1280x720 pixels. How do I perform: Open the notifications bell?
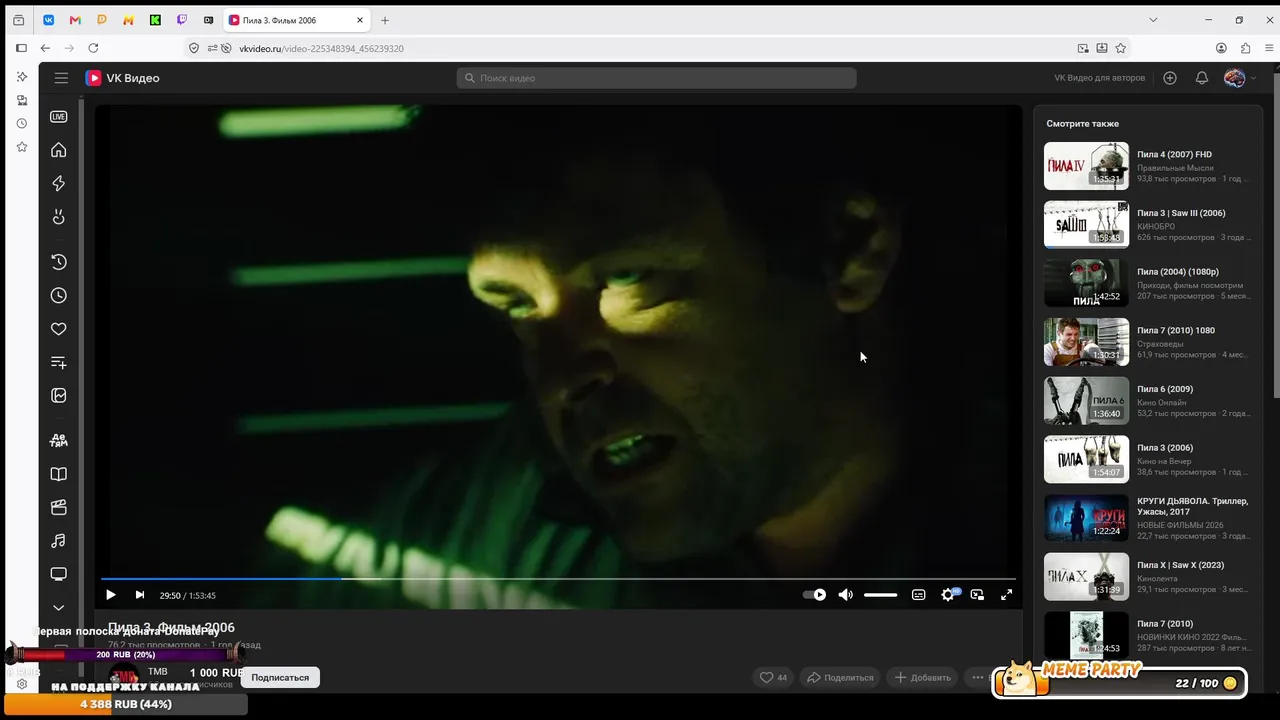pos(1202,78)
